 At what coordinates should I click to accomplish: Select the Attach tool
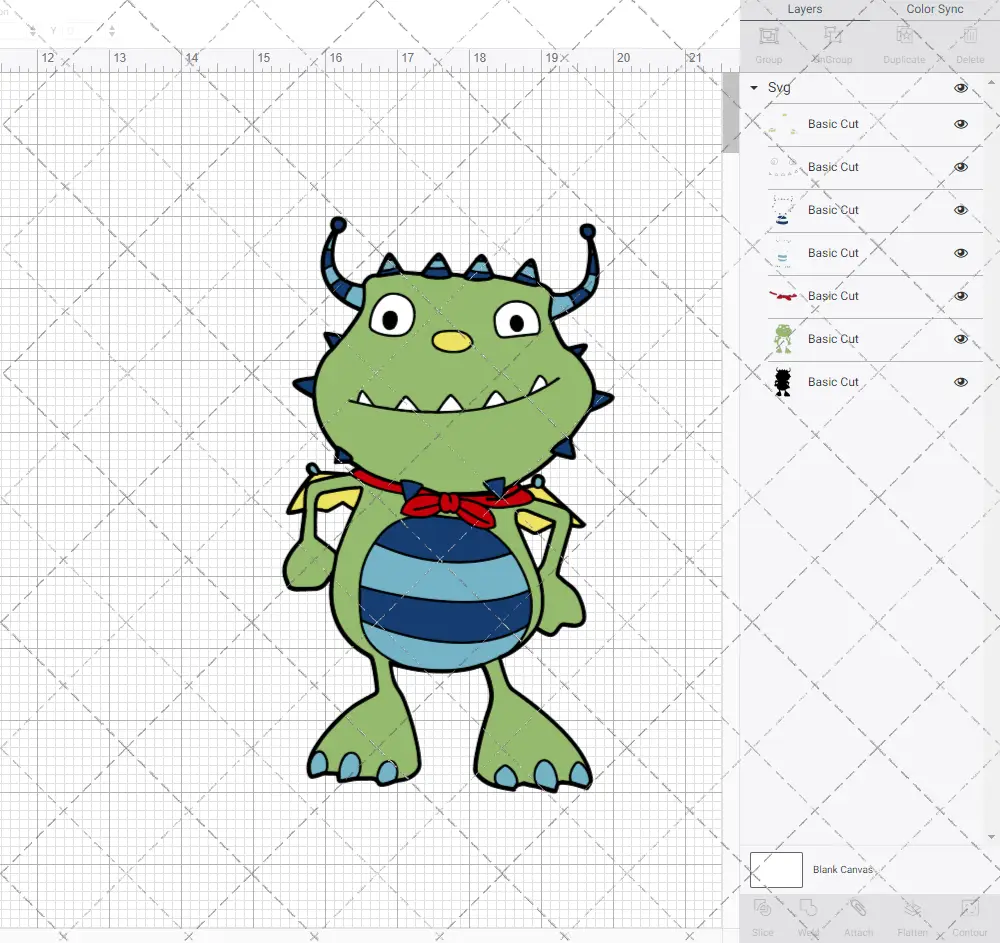click(858, 908)
